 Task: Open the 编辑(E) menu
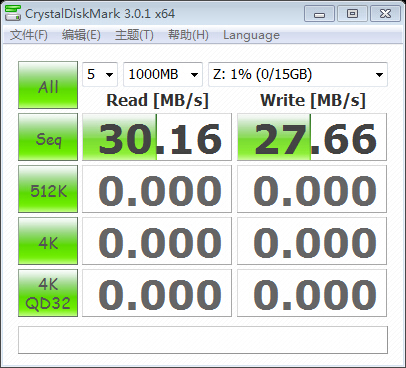point(81,35)
